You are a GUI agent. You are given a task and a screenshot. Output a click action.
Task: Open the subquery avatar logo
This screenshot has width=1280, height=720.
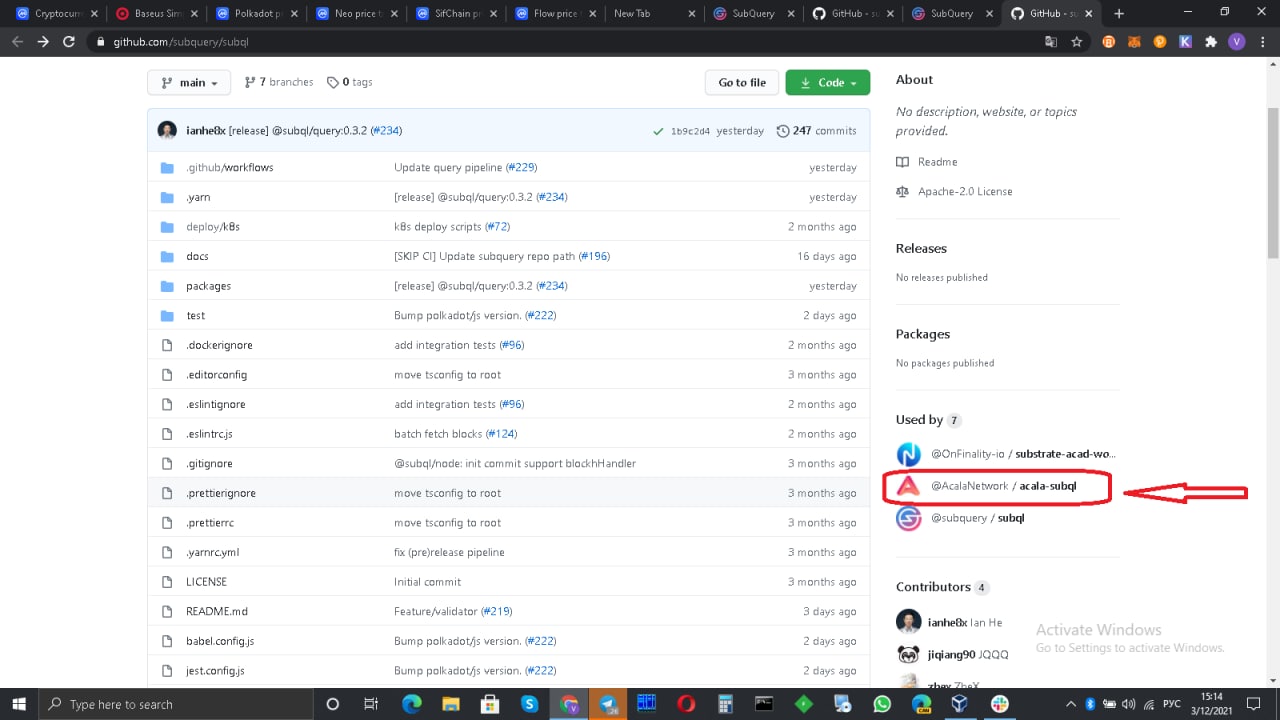pos(908,518)
